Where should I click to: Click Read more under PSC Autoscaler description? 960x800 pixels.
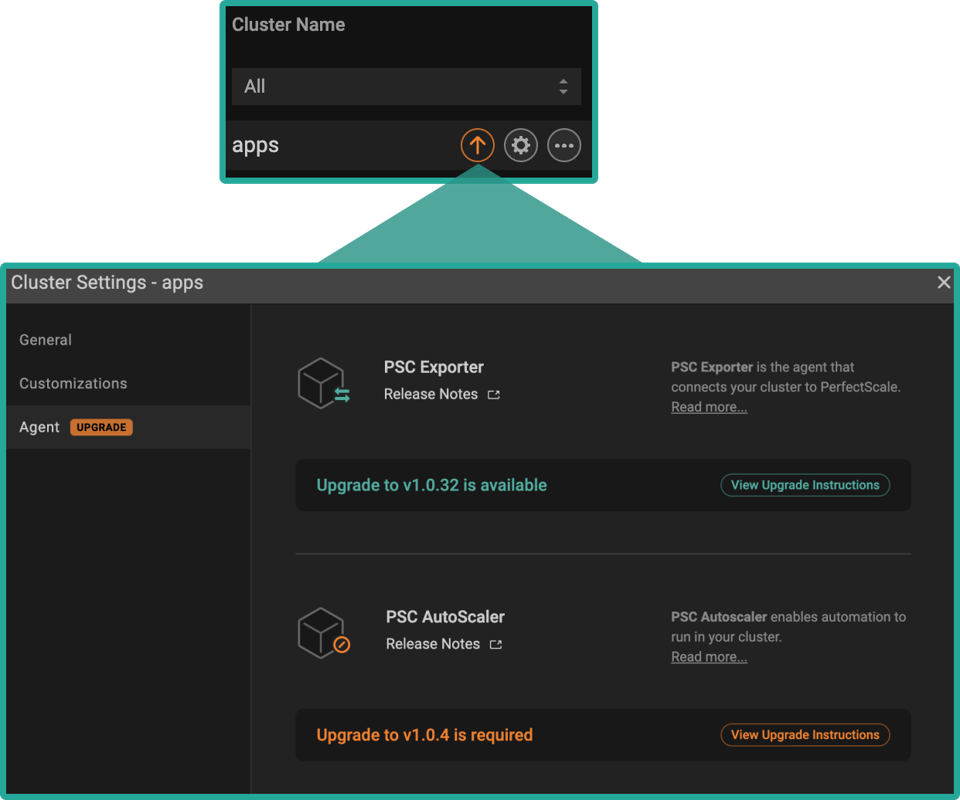709,657
